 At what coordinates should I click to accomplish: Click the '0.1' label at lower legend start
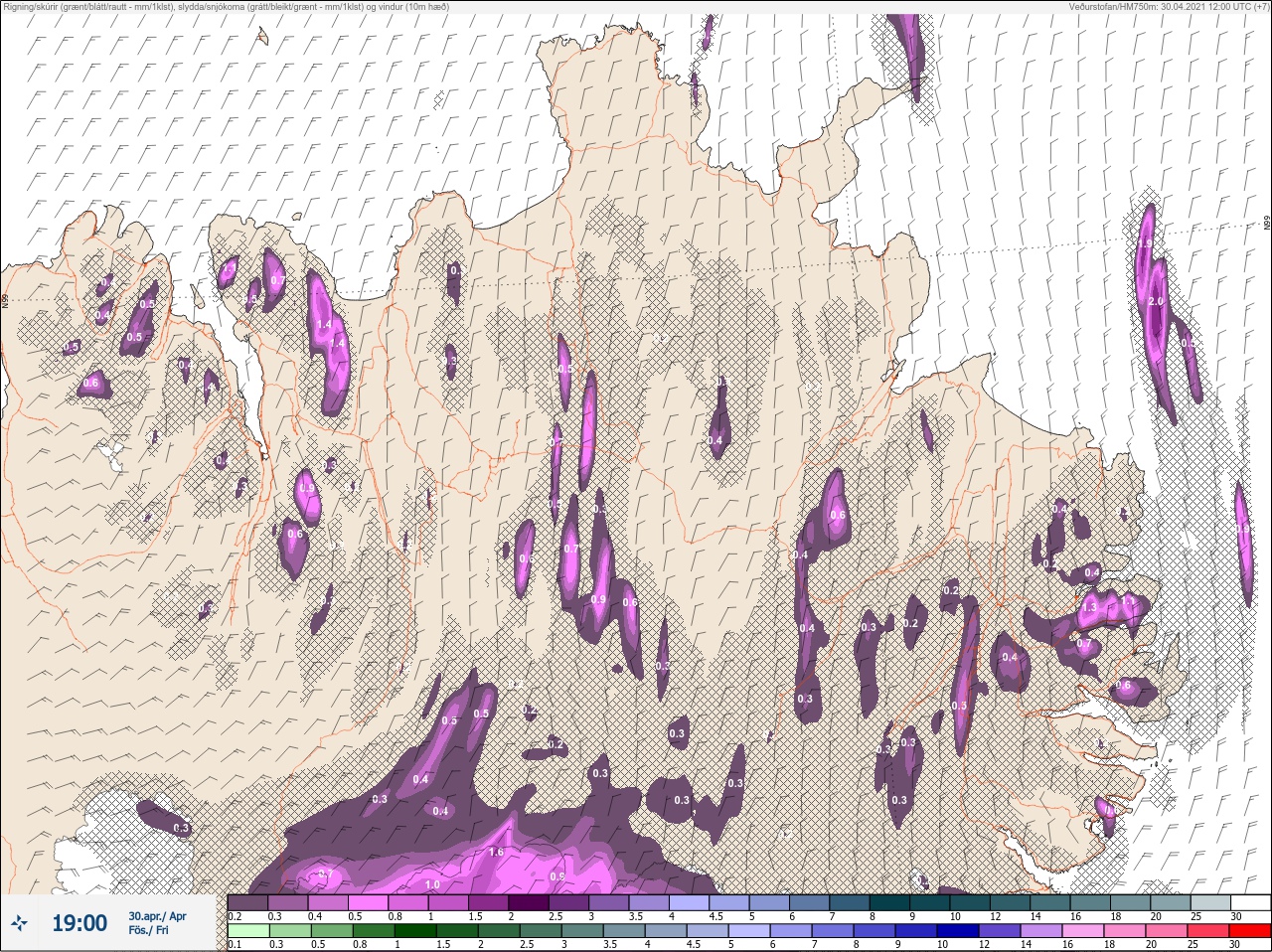coord(234,944)
